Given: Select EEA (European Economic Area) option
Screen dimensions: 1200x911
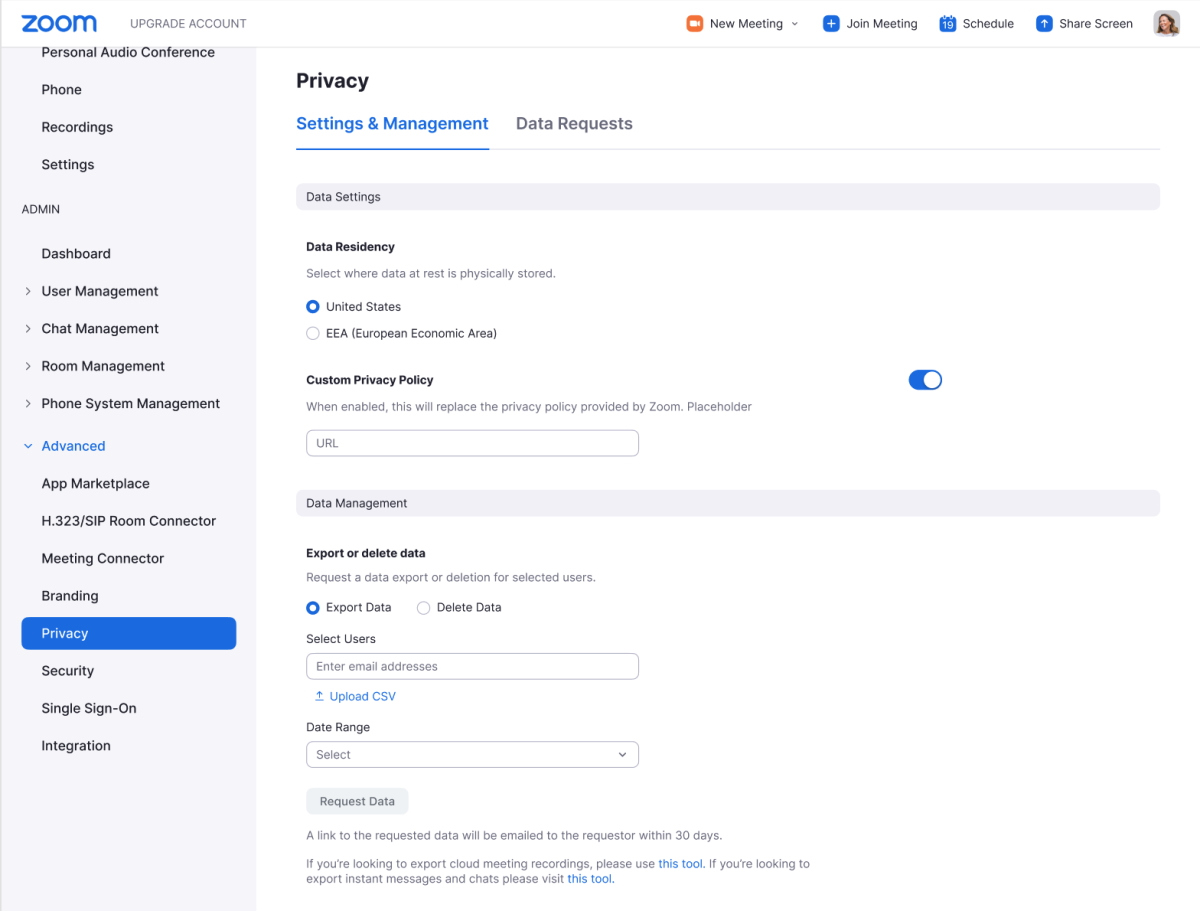Looking at the screenshot, I should pos(313,333).
